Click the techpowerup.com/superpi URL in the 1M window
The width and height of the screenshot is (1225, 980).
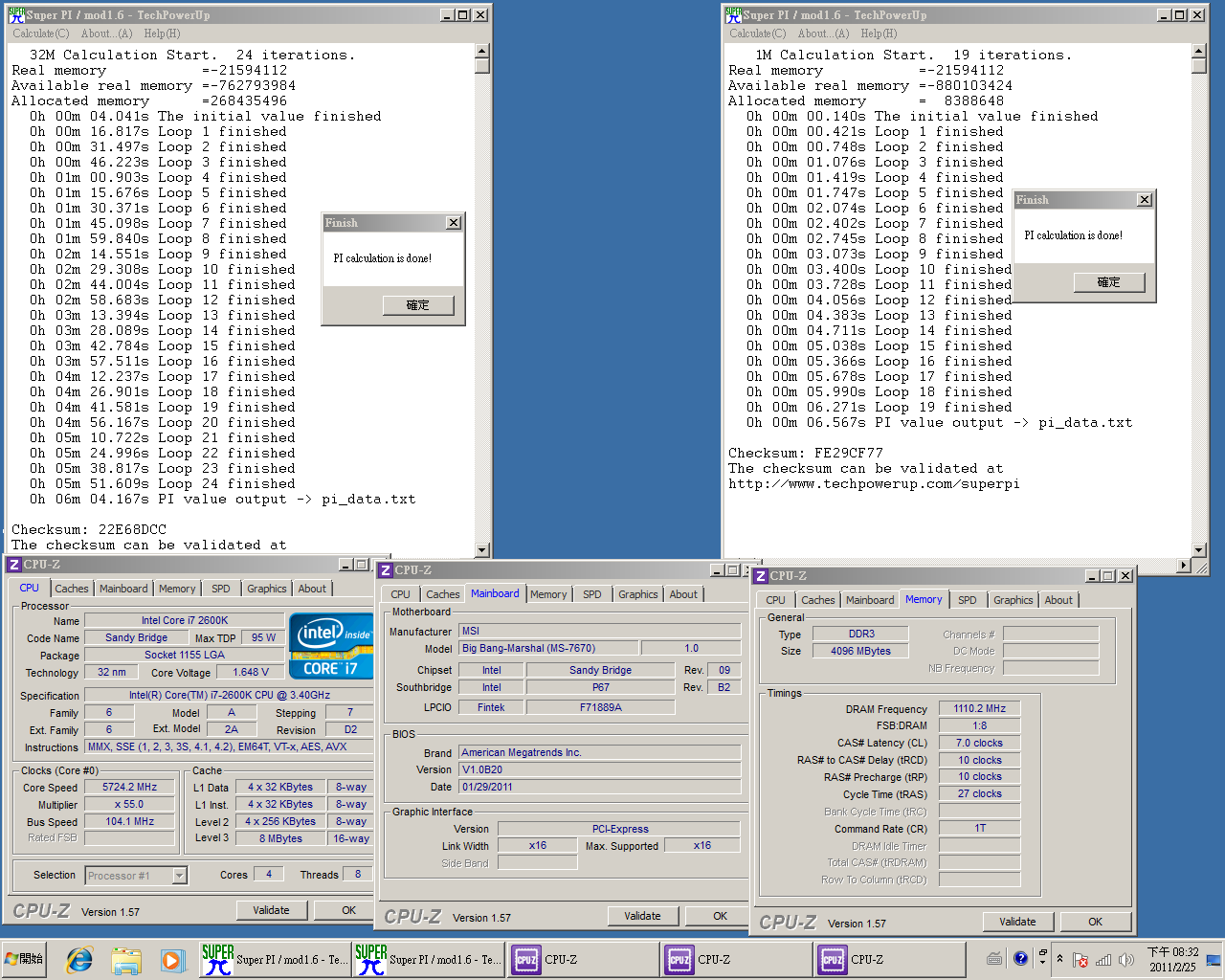874,484
